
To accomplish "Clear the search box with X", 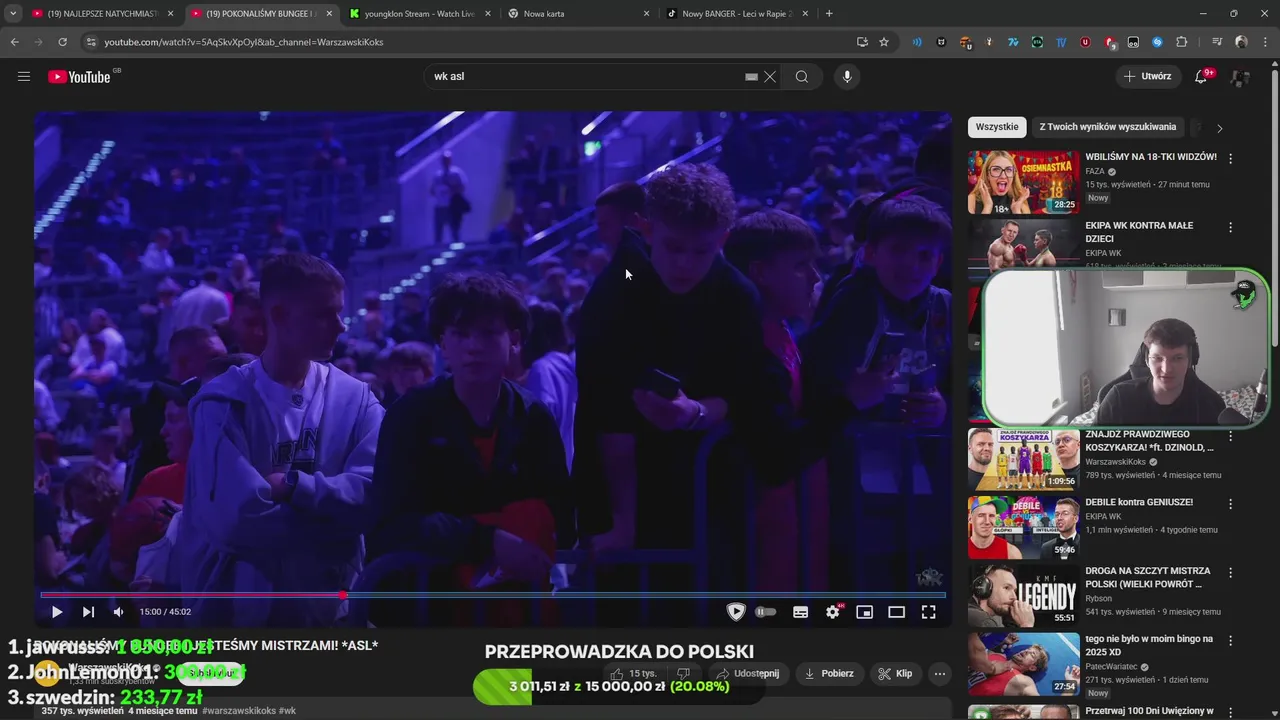I will click(770, 76).
